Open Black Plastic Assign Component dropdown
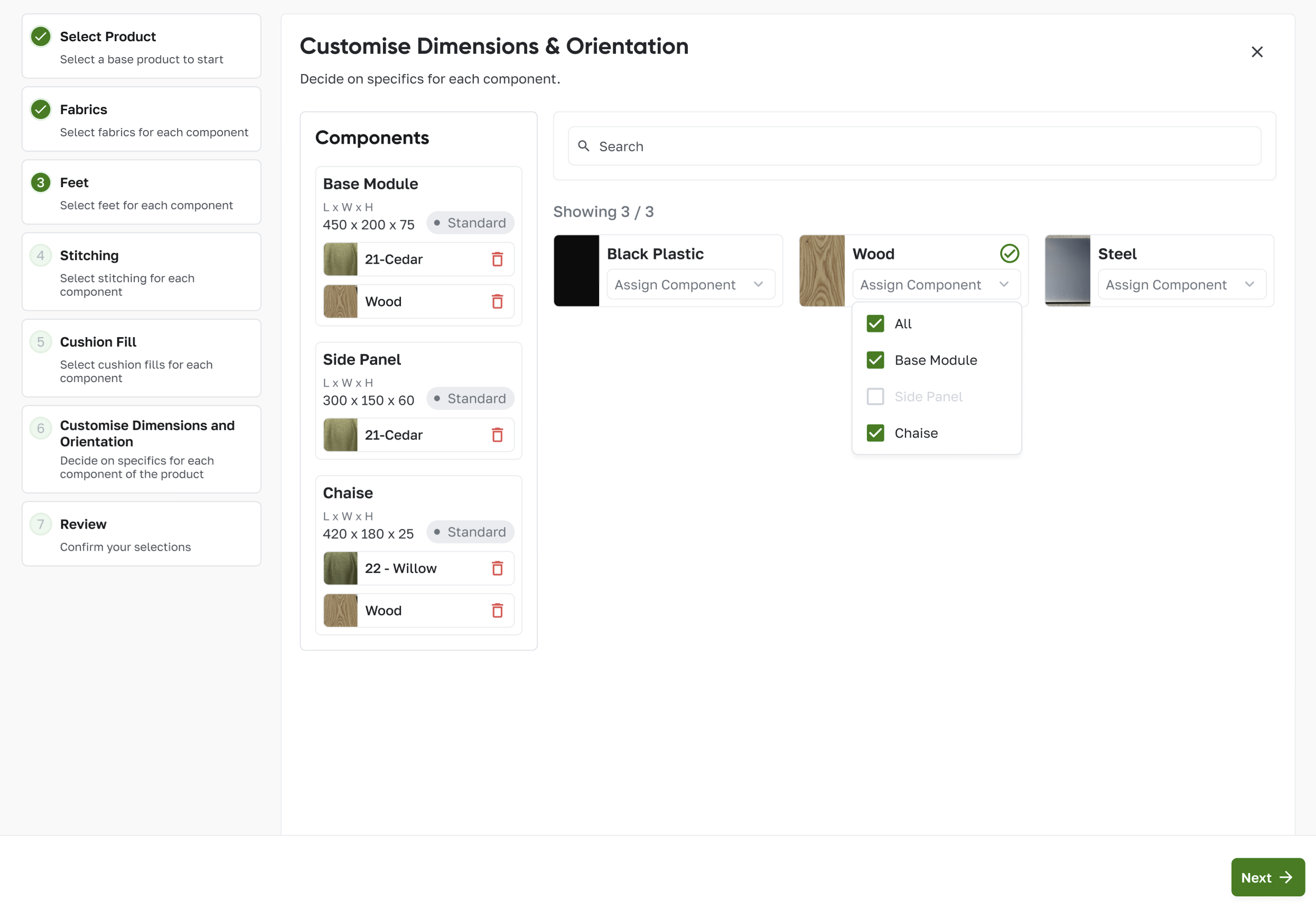Viewport: 1316px width, 917px height. pos(690,285)
